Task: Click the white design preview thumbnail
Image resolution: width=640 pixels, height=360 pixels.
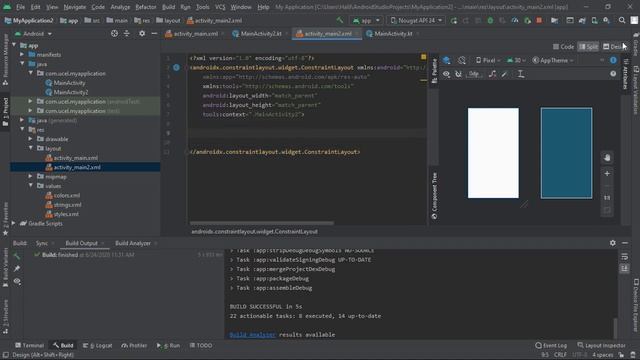Action: coord(493,153)
